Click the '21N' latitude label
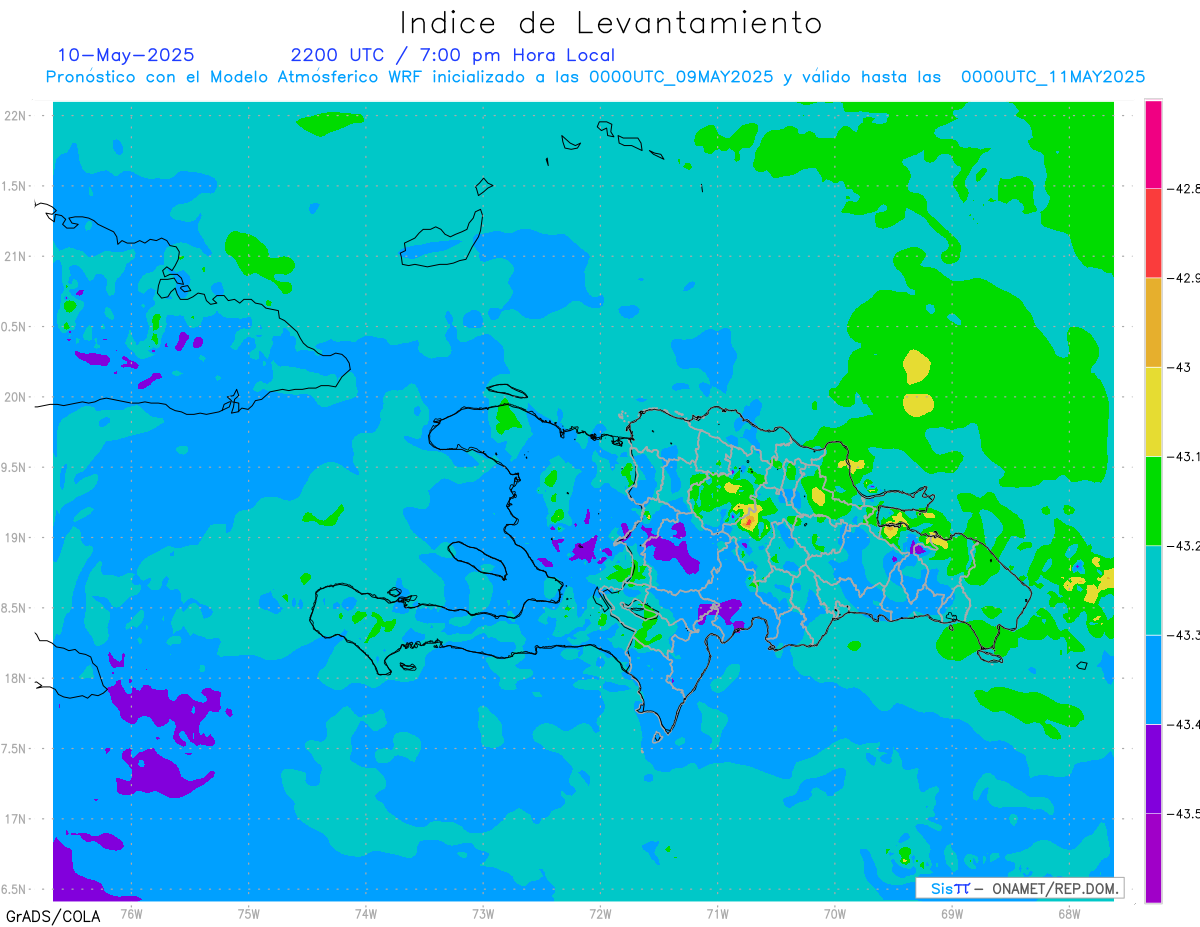 17,256
